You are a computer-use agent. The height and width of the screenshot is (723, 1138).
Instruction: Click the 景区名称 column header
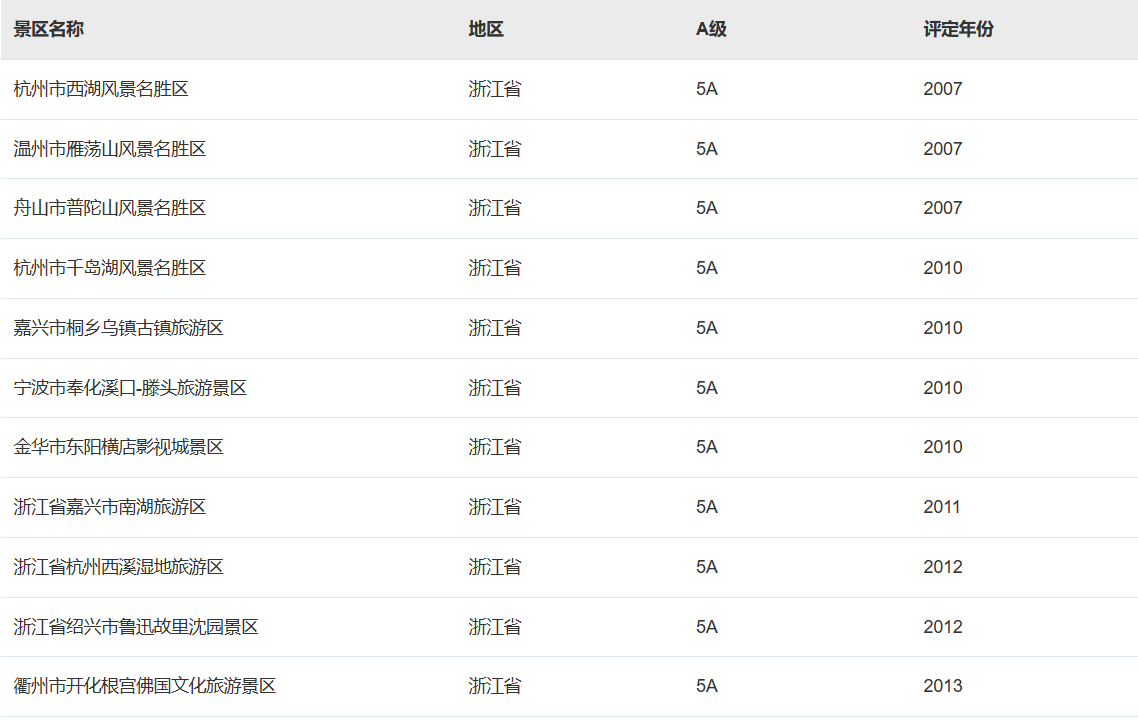(49, 29)
